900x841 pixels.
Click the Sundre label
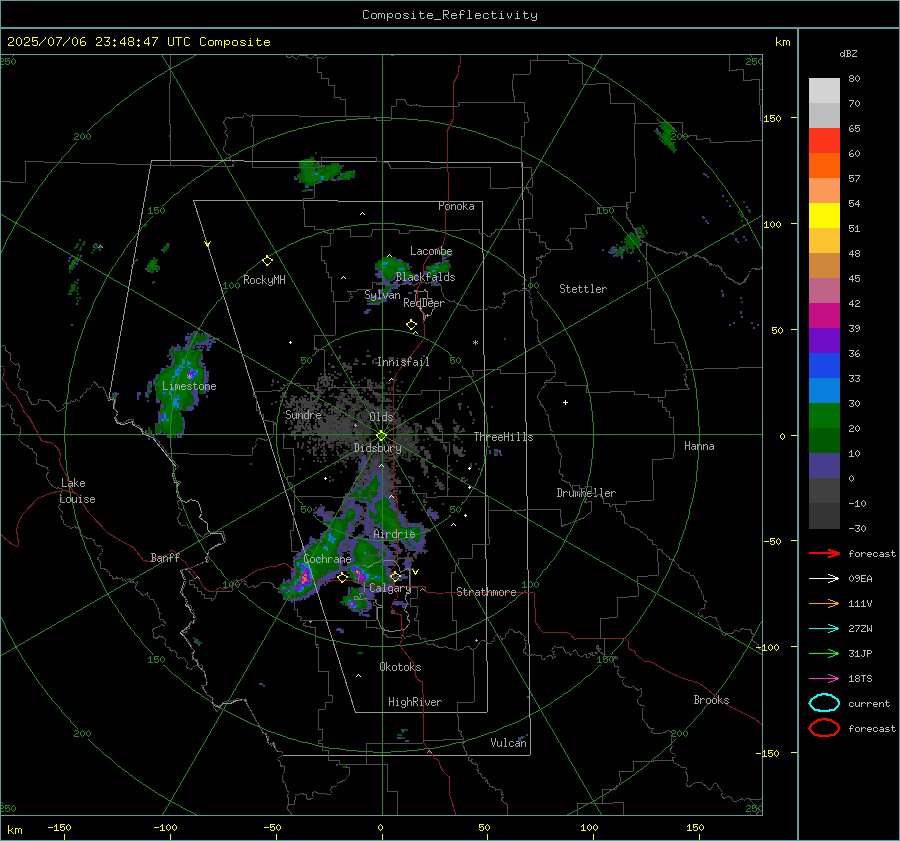click(x=303, y=414)
